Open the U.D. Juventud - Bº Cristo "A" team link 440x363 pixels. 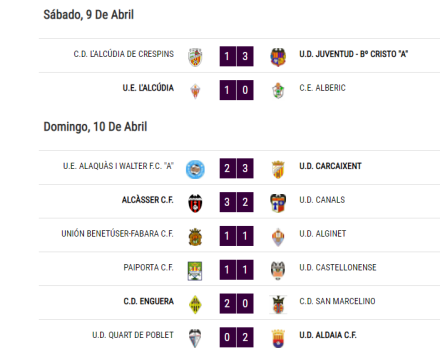click(x=354, y=54)
